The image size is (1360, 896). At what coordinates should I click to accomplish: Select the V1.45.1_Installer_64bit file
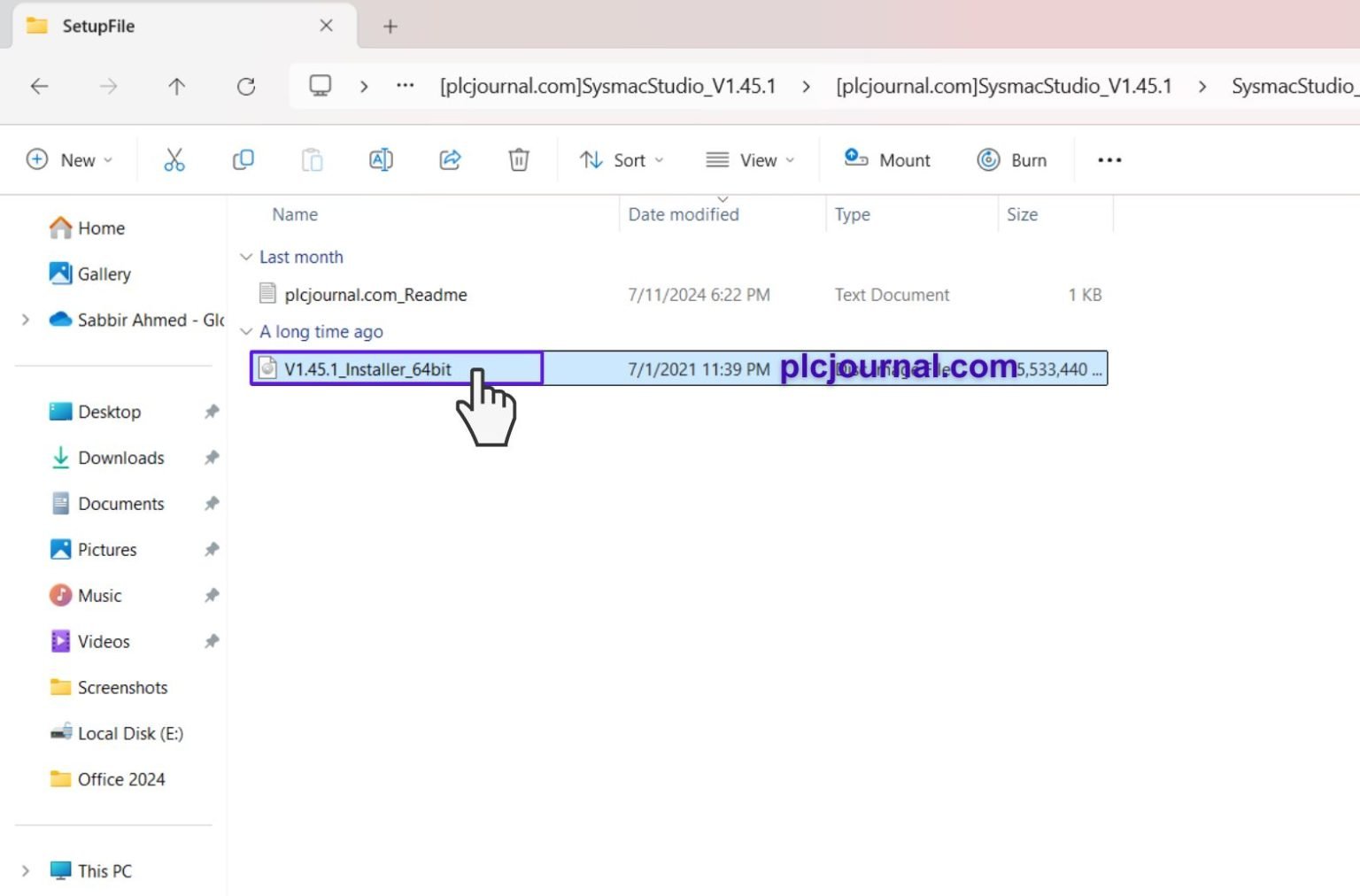(369, 369)
